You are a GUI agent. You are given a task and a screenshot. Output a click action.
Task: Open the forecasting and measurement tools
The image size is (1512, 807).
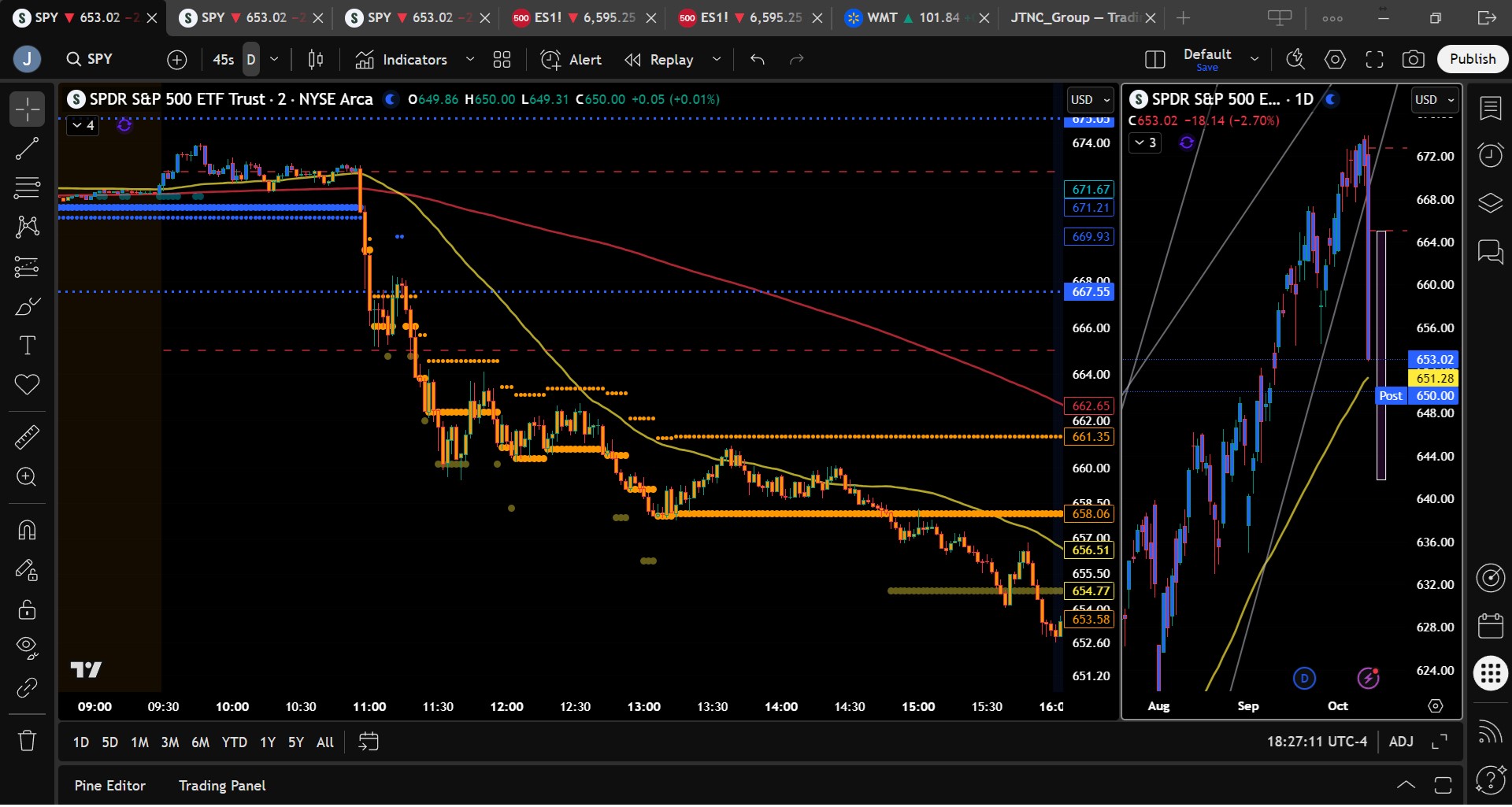tap(27, 267)
